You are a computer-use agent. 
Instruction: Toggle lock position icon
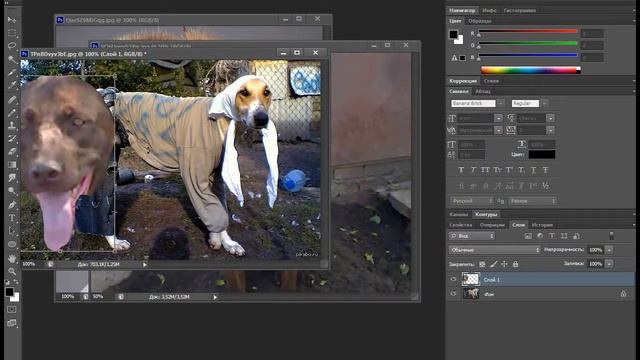pos(504,264)
